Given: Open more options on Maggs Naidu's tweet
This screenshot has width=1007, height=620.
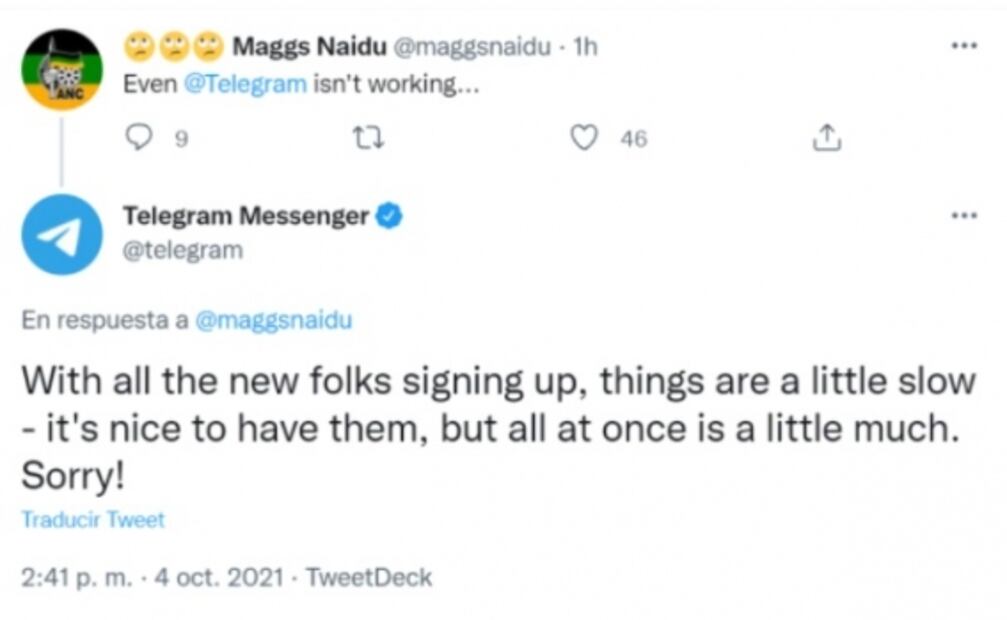Looking at the screenshot, I should (964, 46).
